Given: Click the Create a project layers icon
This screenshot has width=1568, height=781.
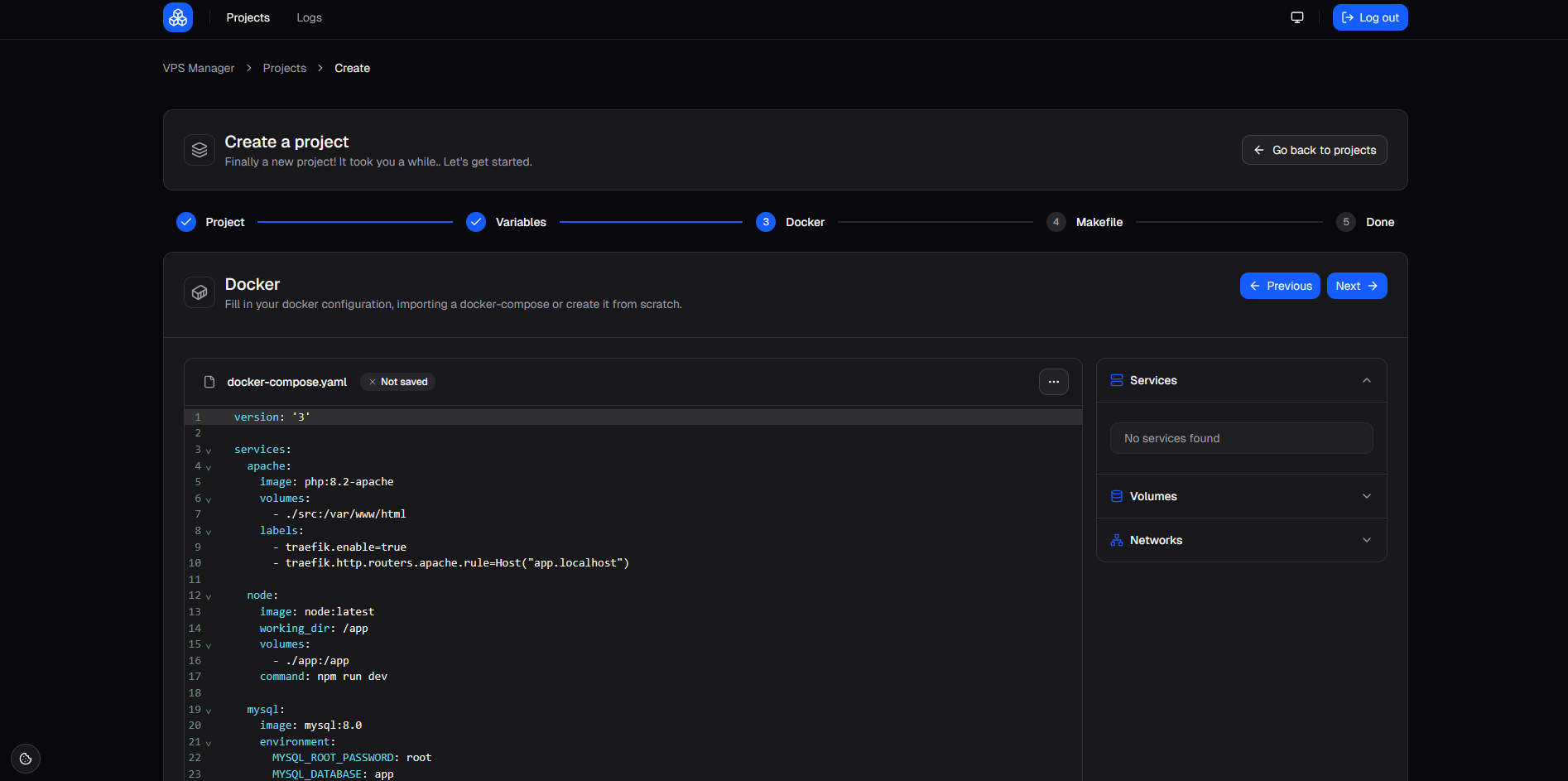Looking at the screenshot, I should pyautogui.click(x=200, y=150).
